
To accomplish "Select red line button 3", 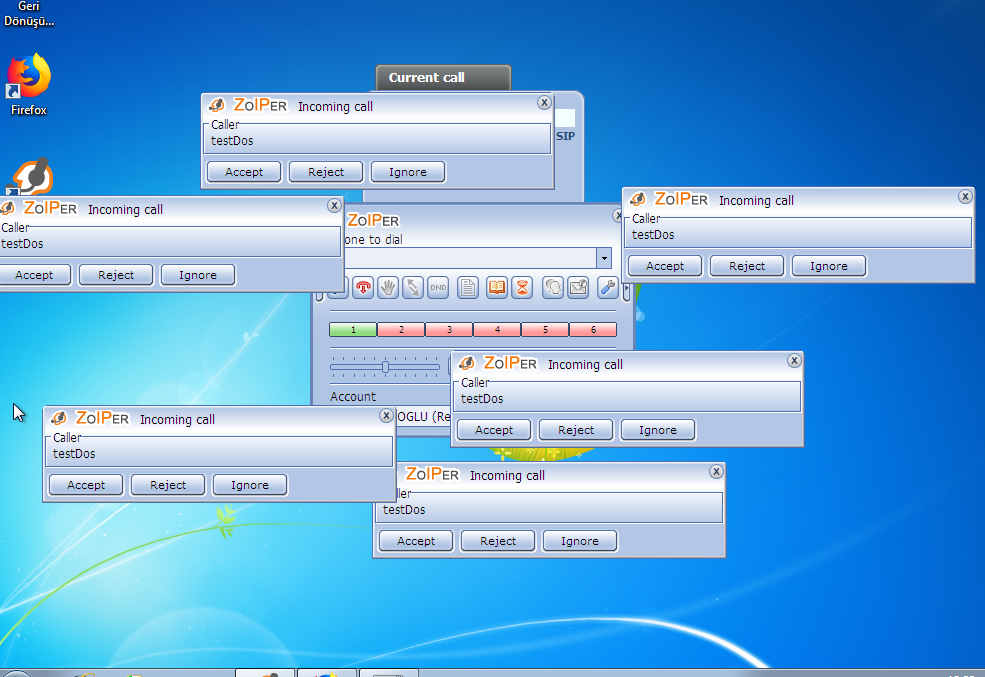I will 449,329.
